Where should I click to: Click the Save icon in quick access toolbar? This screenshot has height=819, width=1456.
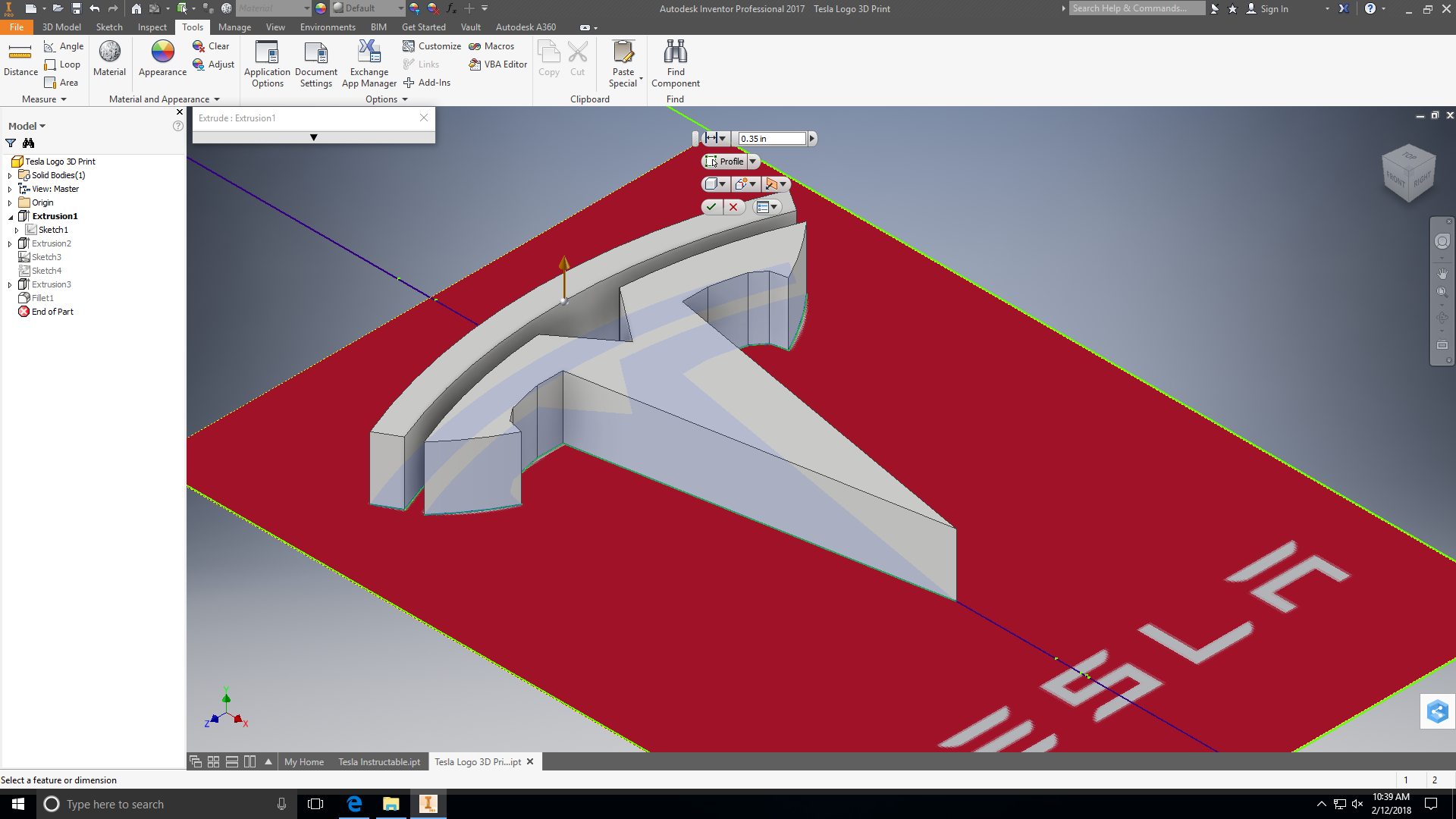click(76, 8)
